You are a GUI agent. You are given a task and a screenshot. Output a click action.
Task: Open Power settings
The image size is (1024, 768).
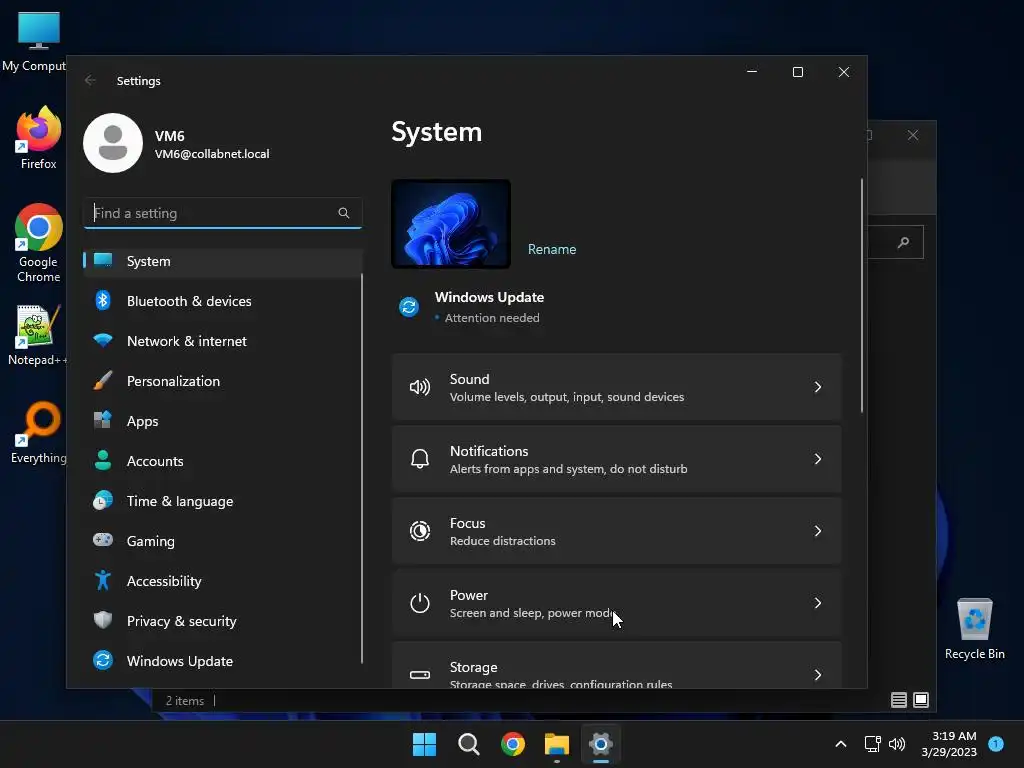[616, 603]
